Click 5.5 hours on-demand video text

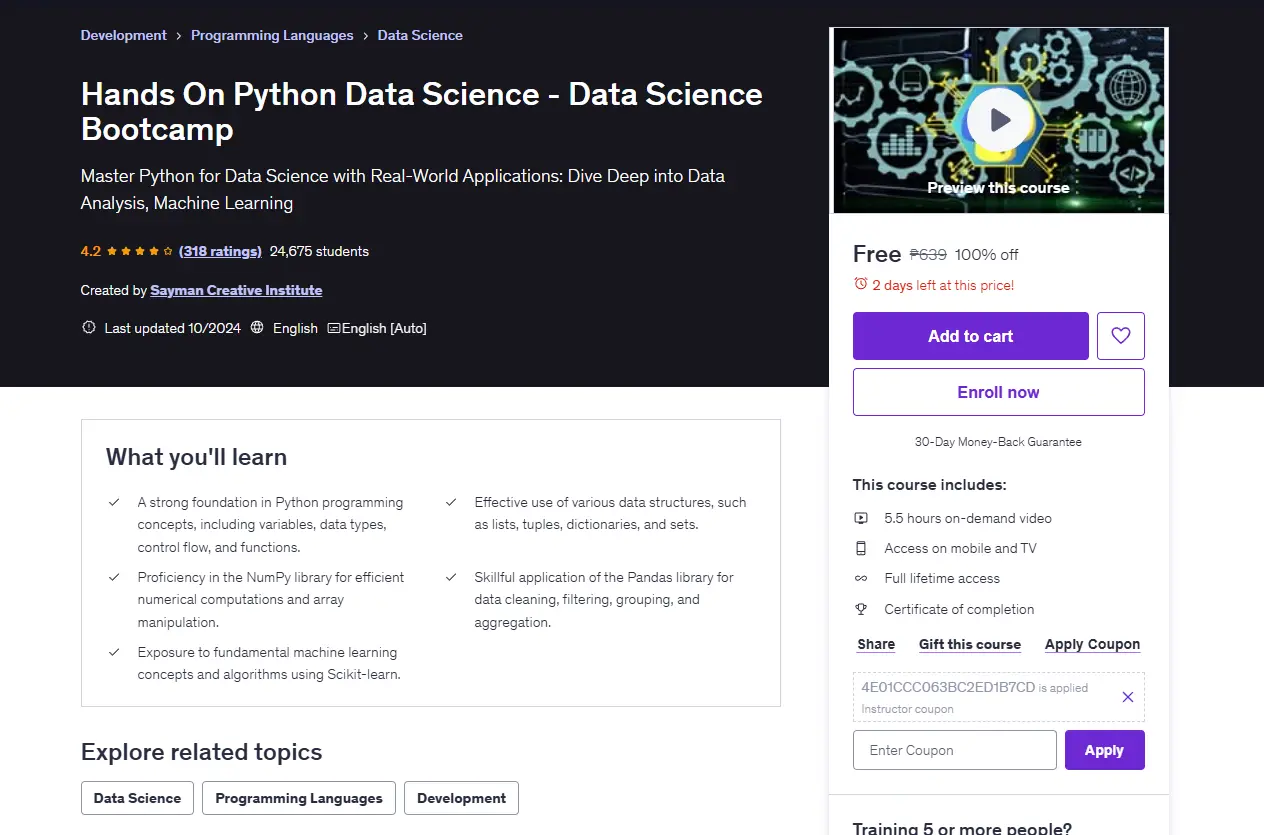(968, 518)
